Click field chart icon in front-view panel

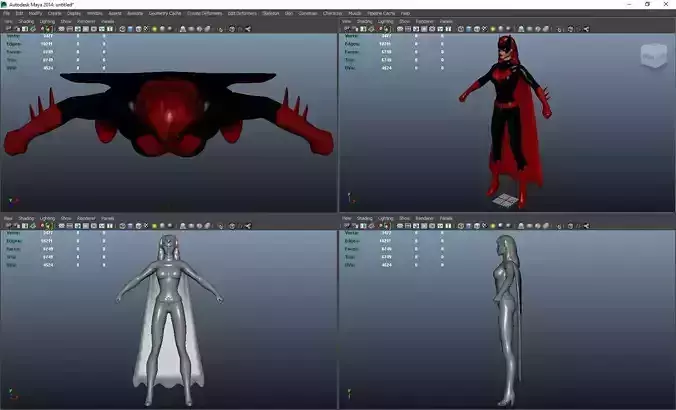(94, 225)
